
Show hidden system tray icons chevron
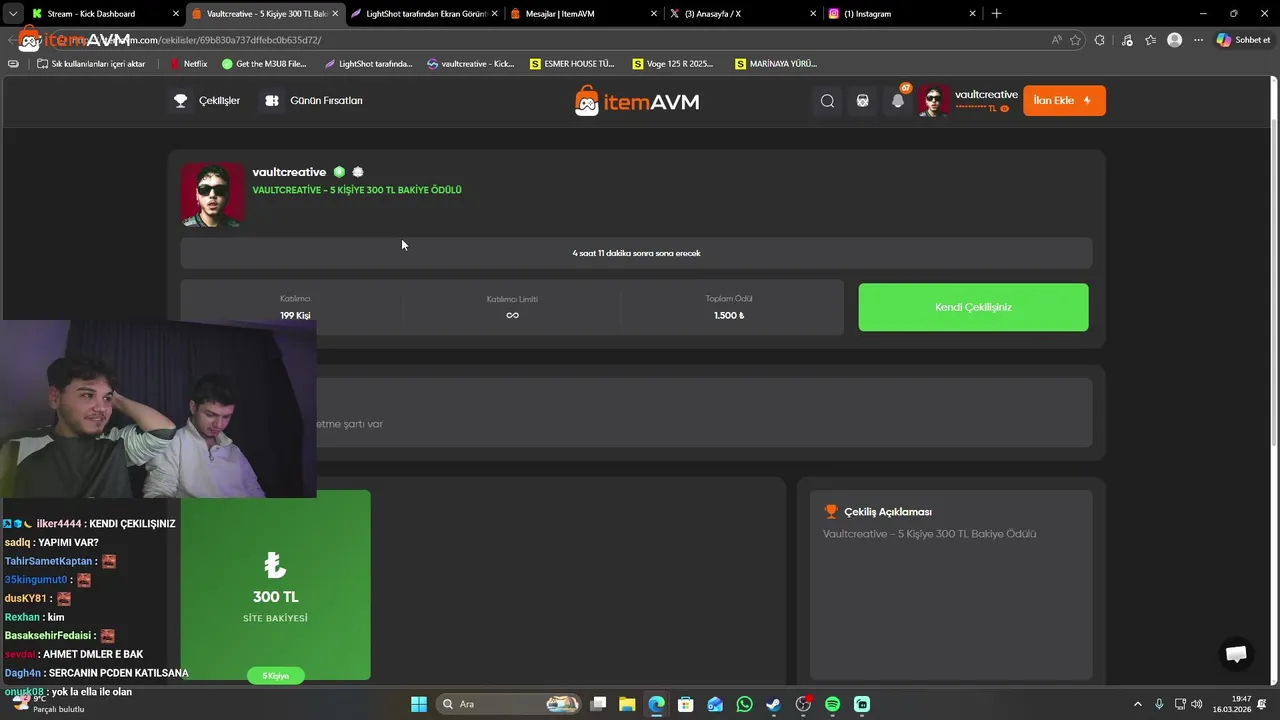pyautogui.click(x=1137, y=704)
